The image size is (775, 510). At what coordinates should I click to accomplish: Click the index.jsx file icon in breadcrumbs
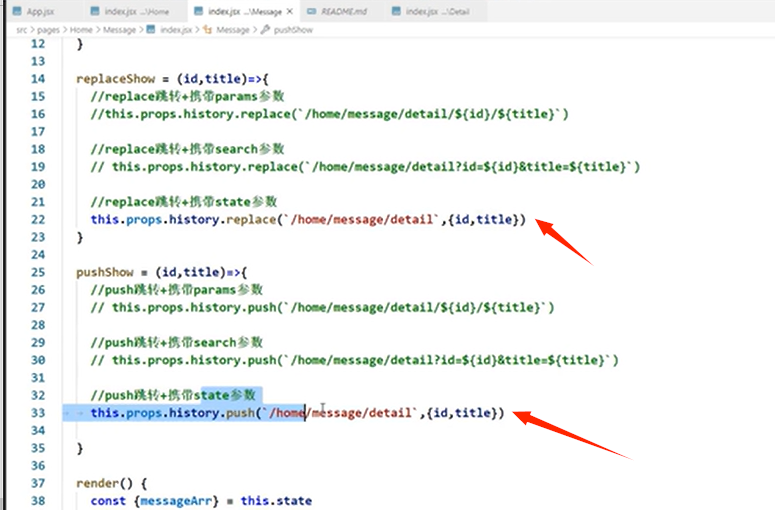151,30
